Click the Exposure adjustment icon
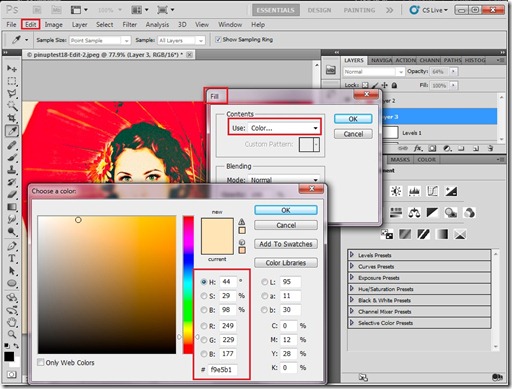 (x=451, y=191)
